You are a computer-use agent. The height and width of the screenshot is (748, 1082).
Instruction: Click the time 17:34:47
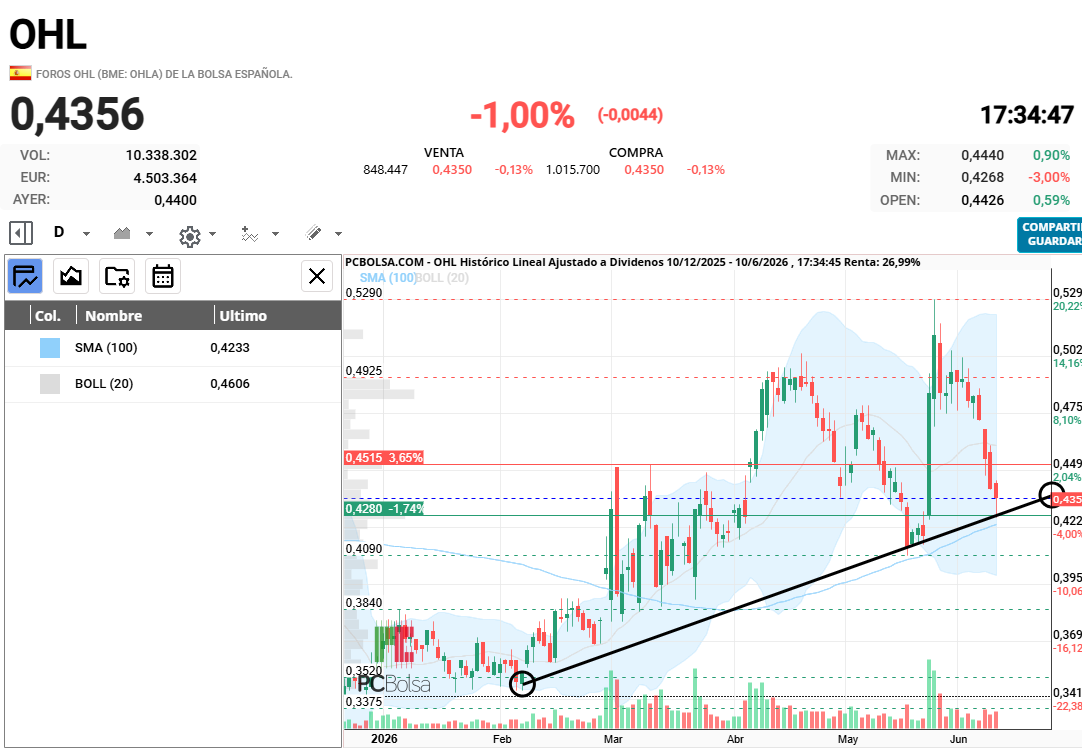coord(1027,115)
